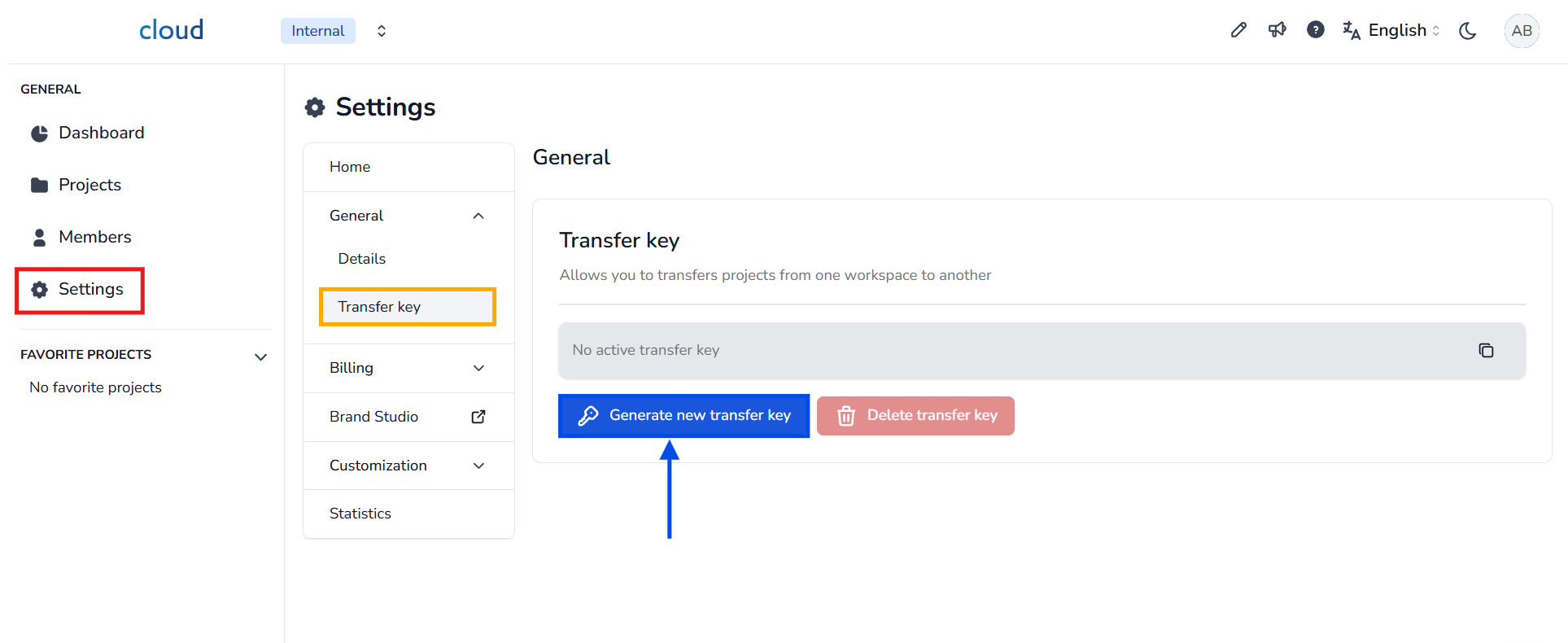
Task: Collapse the Favorite Projects section
Action: [x=260, y=356]
